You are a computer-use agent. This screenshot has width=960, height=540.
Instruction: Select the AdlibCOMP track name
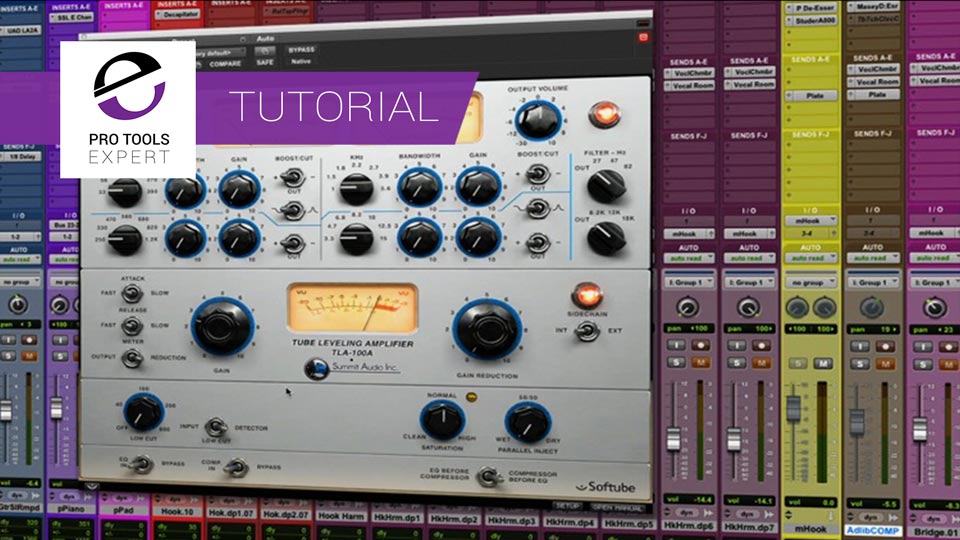coord(872,530)
